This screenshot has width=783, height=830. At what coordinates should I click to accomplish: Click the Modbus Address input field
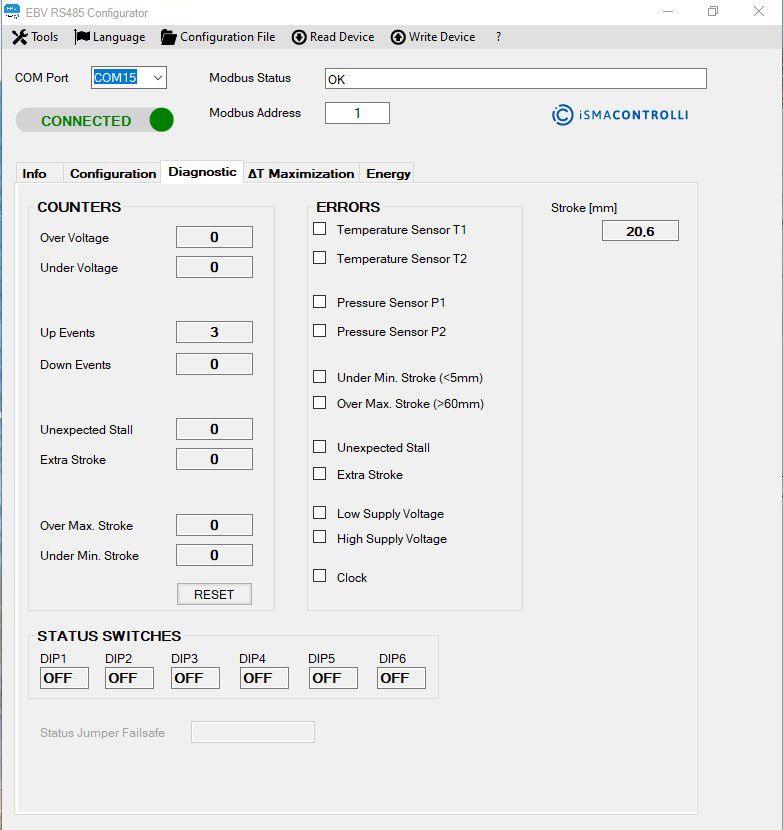(x=357, y=113)
